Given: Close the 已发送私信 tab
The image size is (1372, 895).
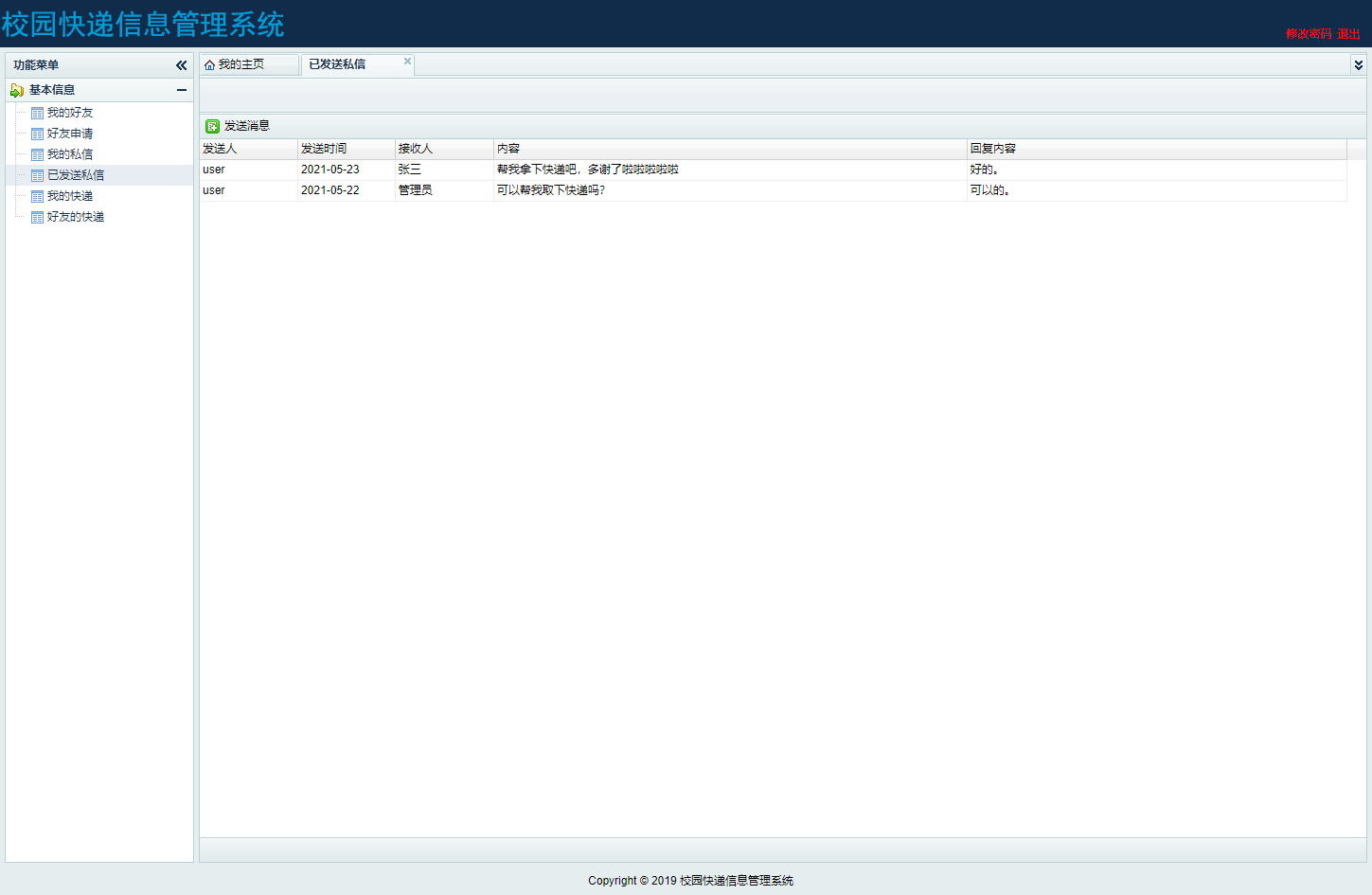Looking at the screenshot, I should 407,62.
